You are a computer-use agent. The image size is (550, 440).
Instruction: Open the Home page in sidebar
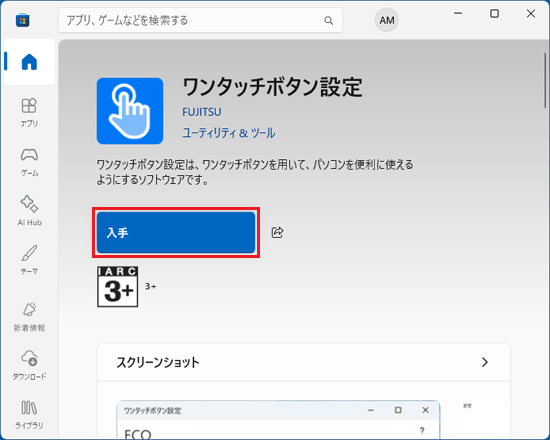(x=29, y=62)
